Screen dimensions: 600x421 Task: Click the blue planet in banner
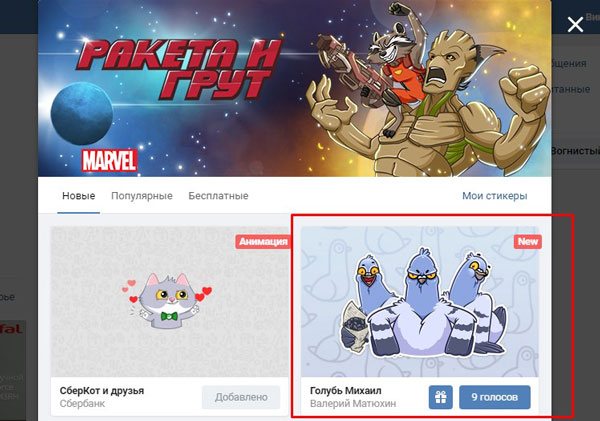(x=82, y=114)
